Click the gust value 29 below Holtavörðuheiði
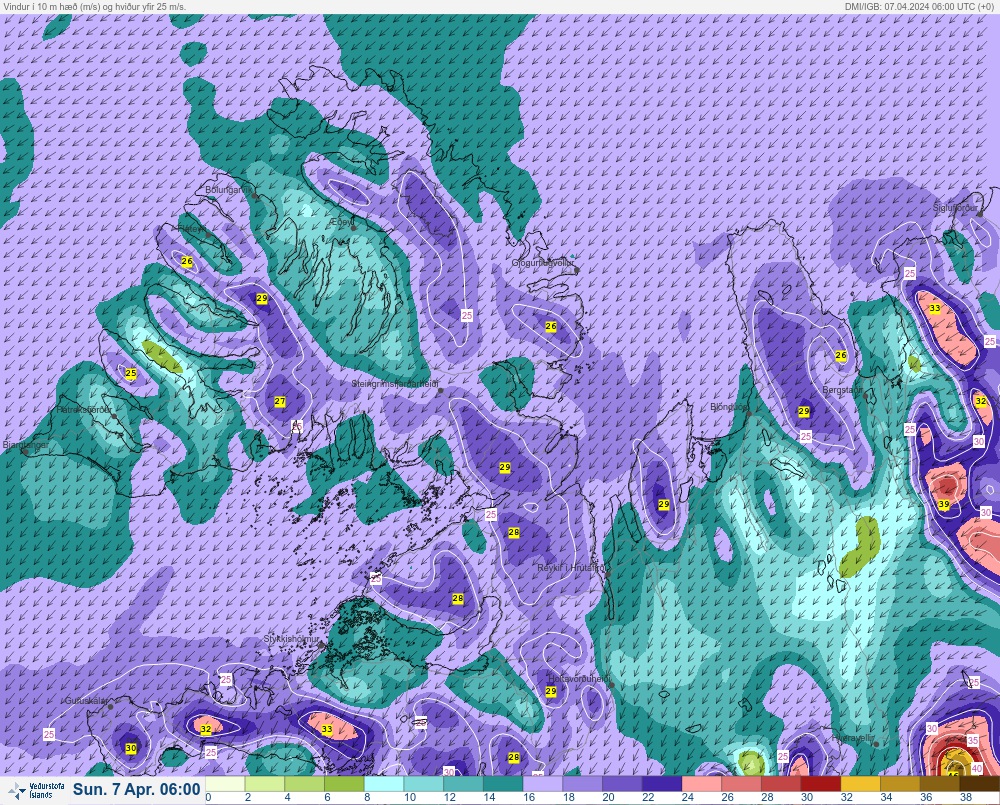This screenshot has height=805, width=1000. click(551, 691)
